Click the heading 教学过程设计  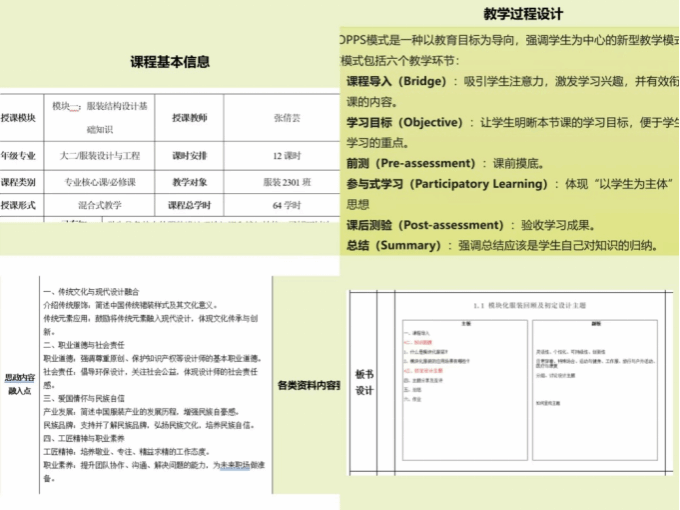[x=523, y=14]
